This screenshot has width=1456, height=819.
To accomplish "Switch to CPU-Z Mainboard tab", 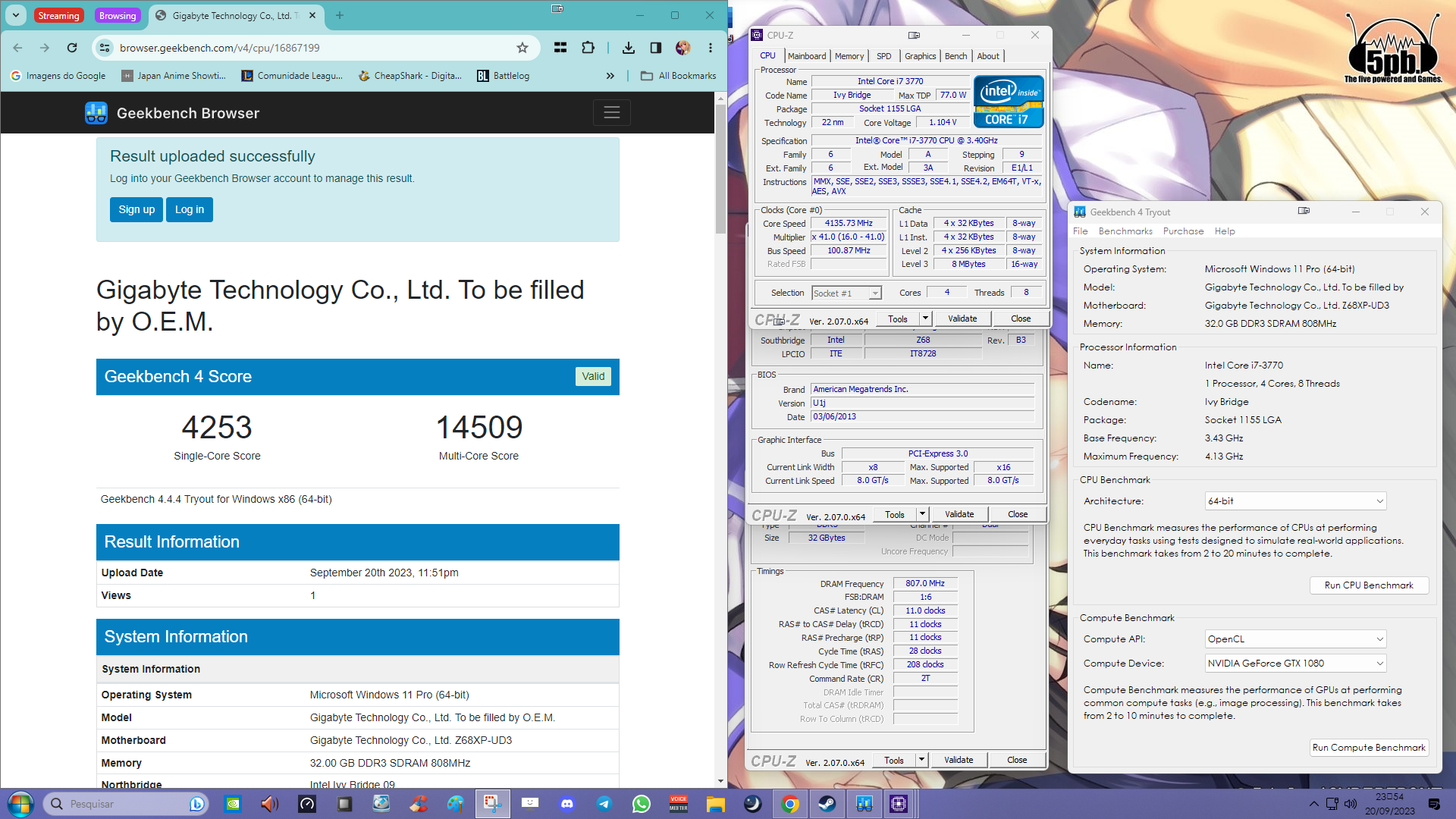I will click(807, 56).
